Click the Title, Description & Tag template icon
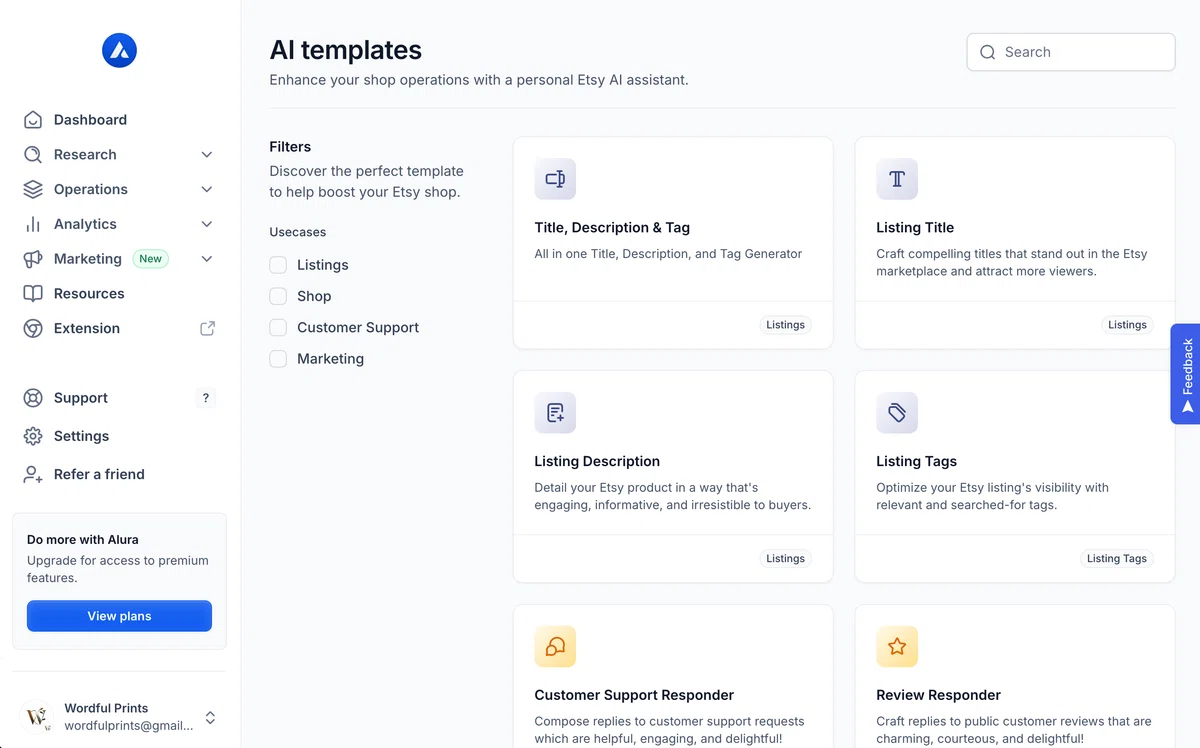This screenshot has height=748, width=1200. pos(555,179)
